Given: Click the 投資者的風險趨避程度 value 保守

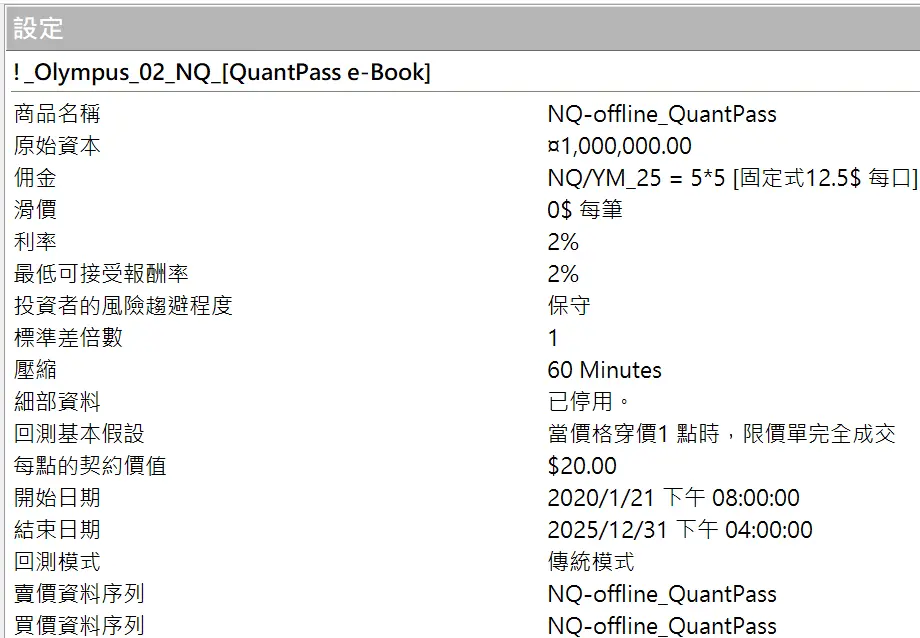Looking at the screenshot, I should [569, 306].
